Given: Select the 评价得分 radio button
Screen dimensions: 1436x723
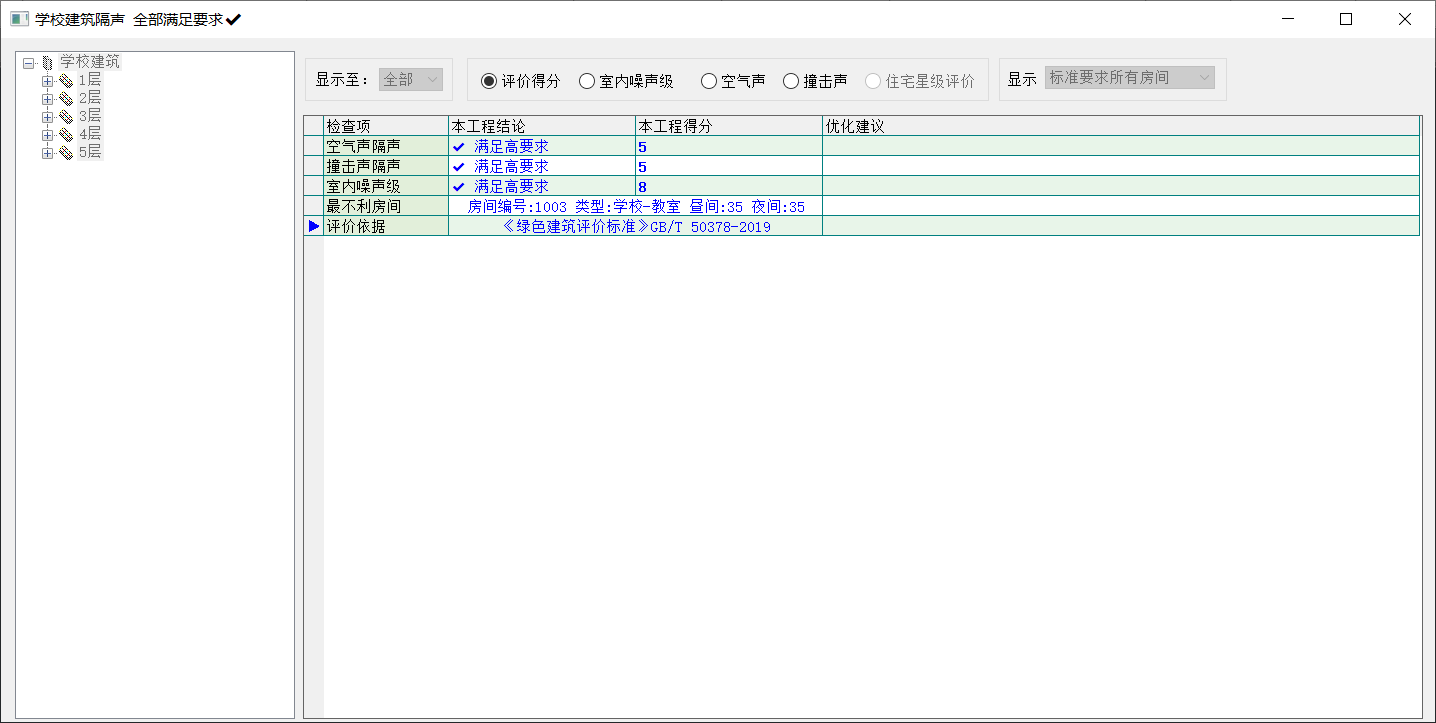Looking at the screenshot, I should pos(489,81).
